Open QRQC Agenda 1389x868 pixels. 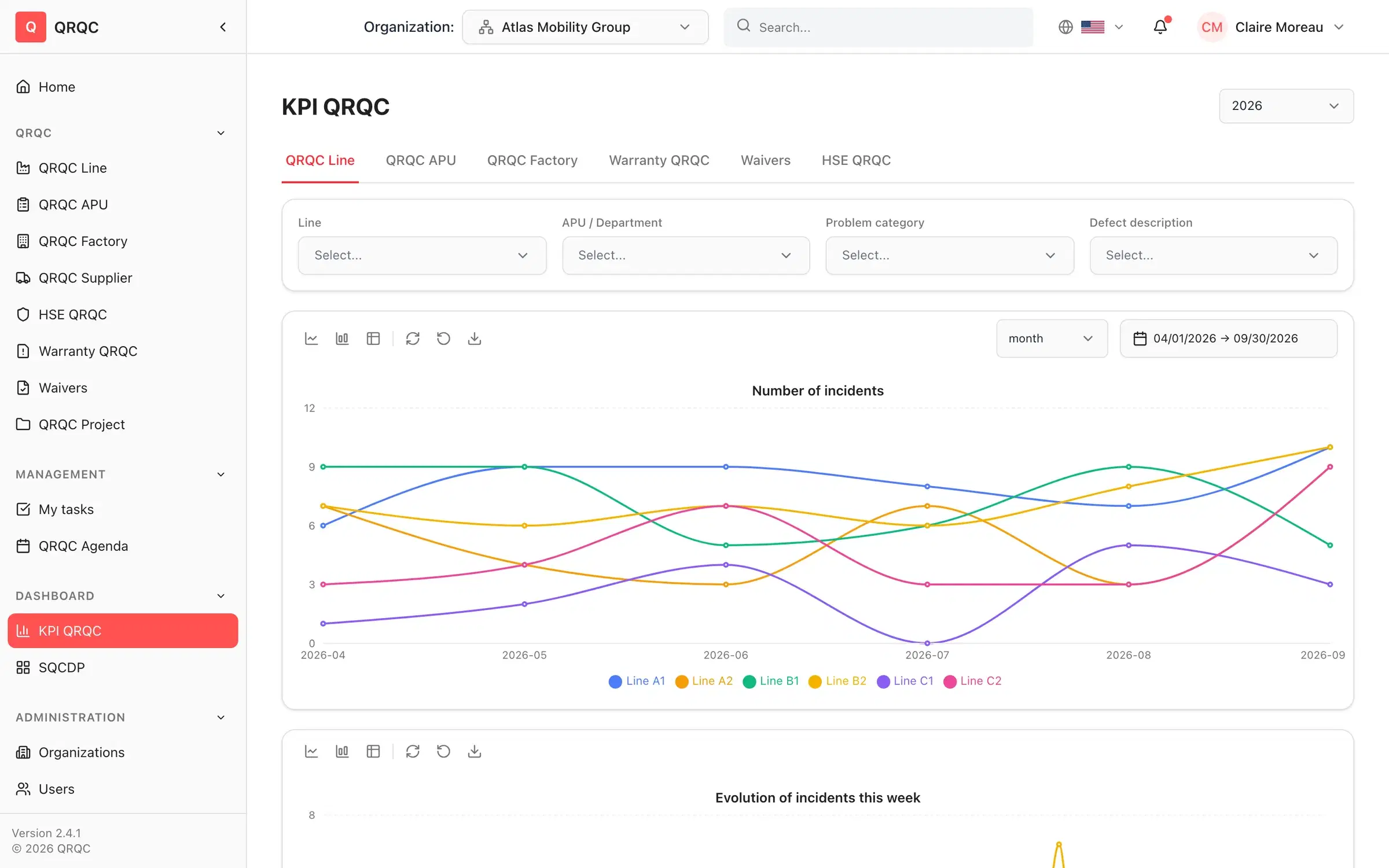tap(123, 546)
